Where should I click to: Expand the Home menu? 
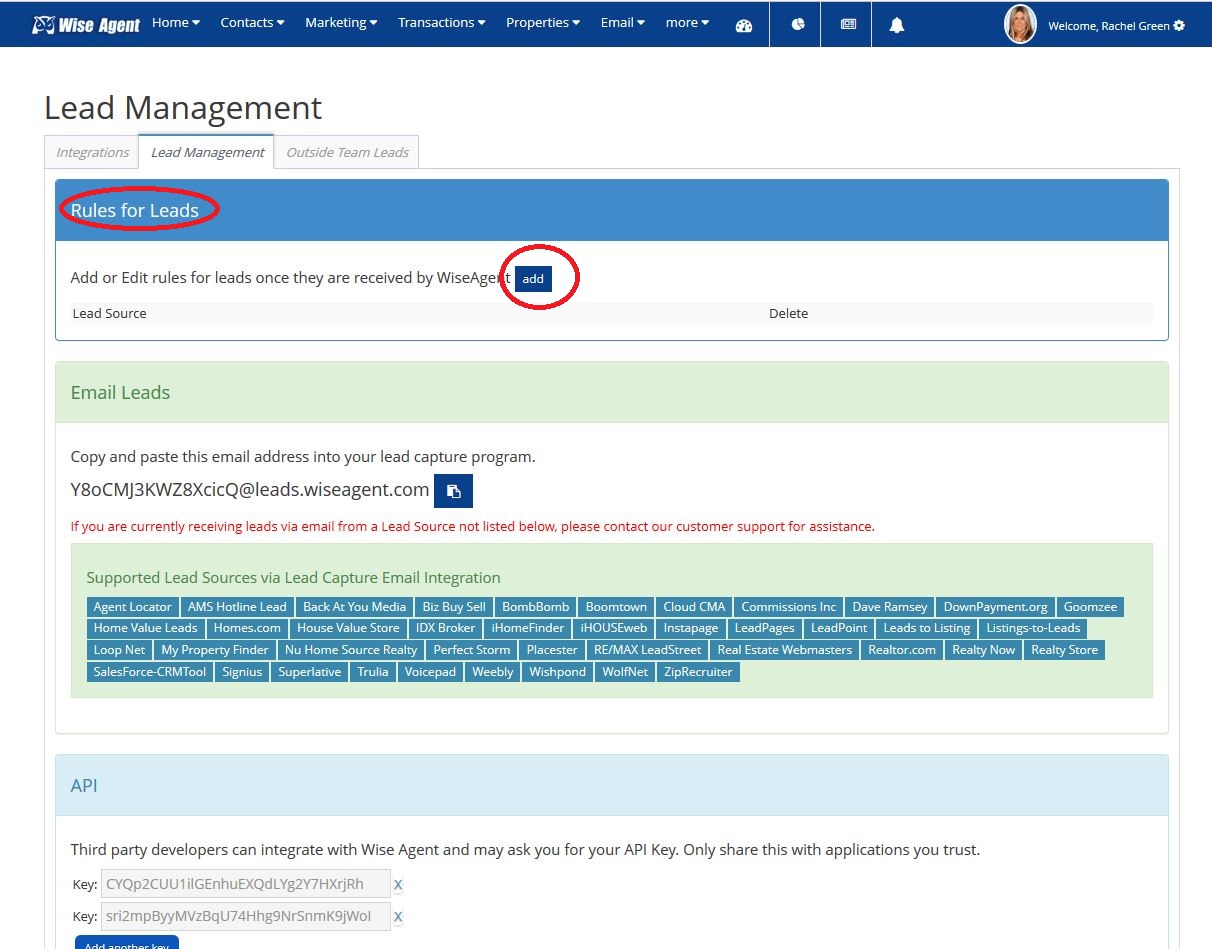176,22
